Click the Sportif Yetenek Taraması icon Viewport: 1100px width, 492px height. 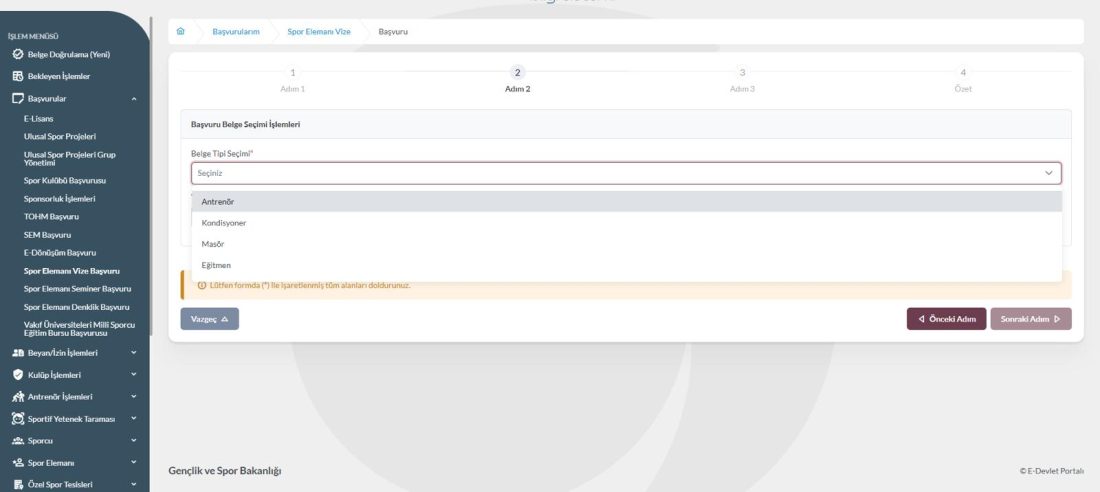point(17,419)
